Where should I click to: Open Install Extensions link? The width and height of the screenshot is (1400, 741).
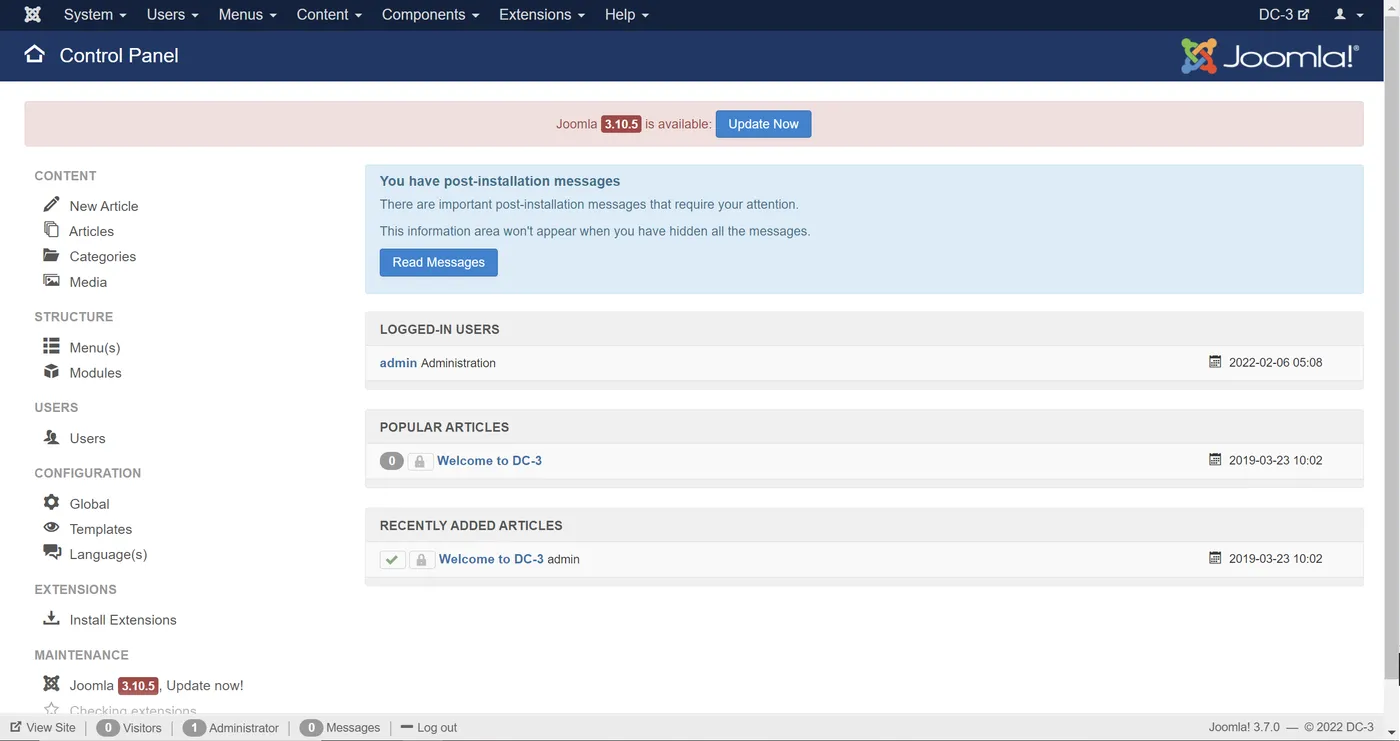[x=123, y=620]
